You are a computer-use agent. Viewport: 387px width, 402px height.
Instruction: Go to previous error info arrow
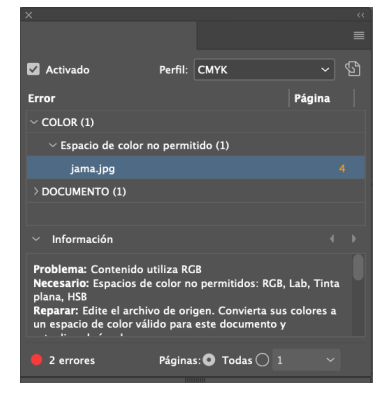tap(332, 239)
